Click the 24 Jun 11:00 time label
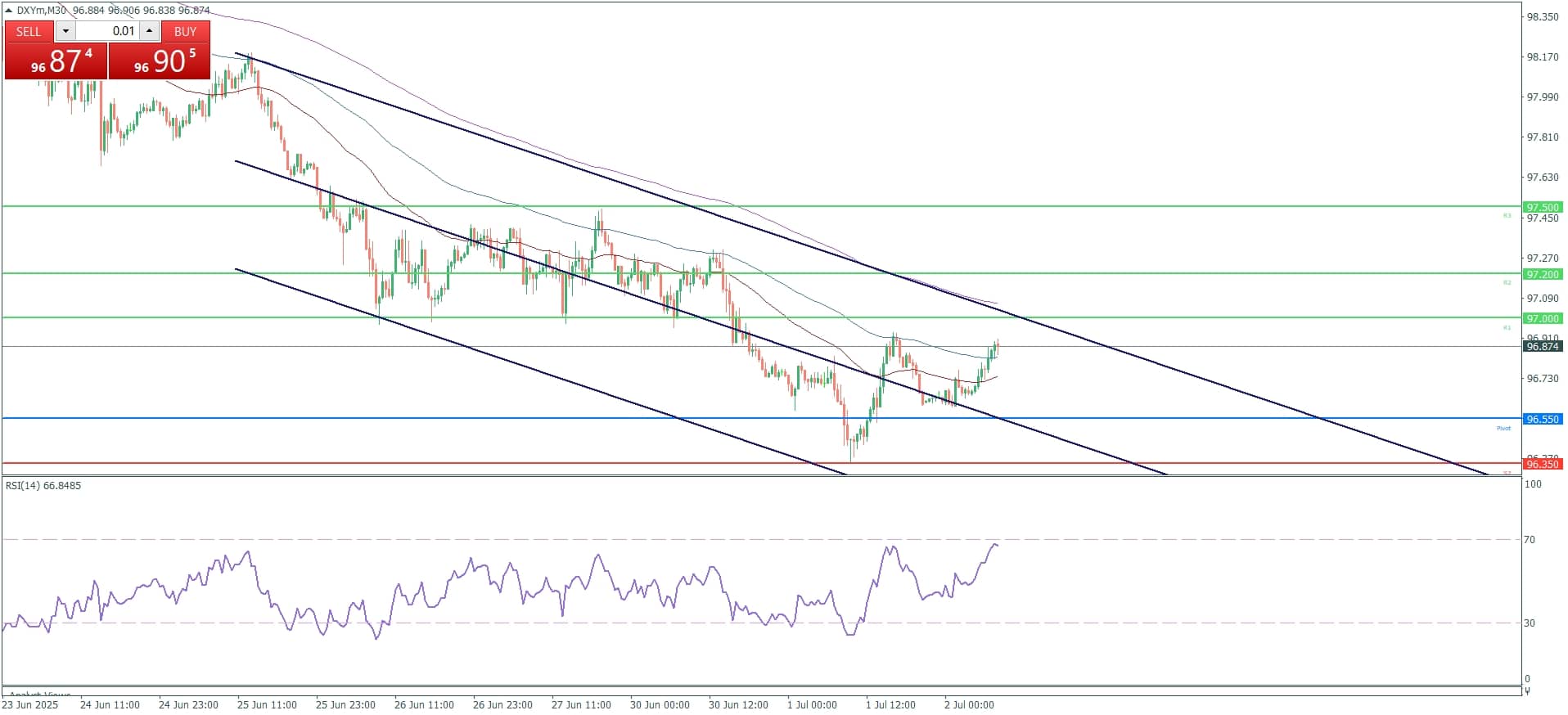Screen dimensions: 1568x715 110,704
